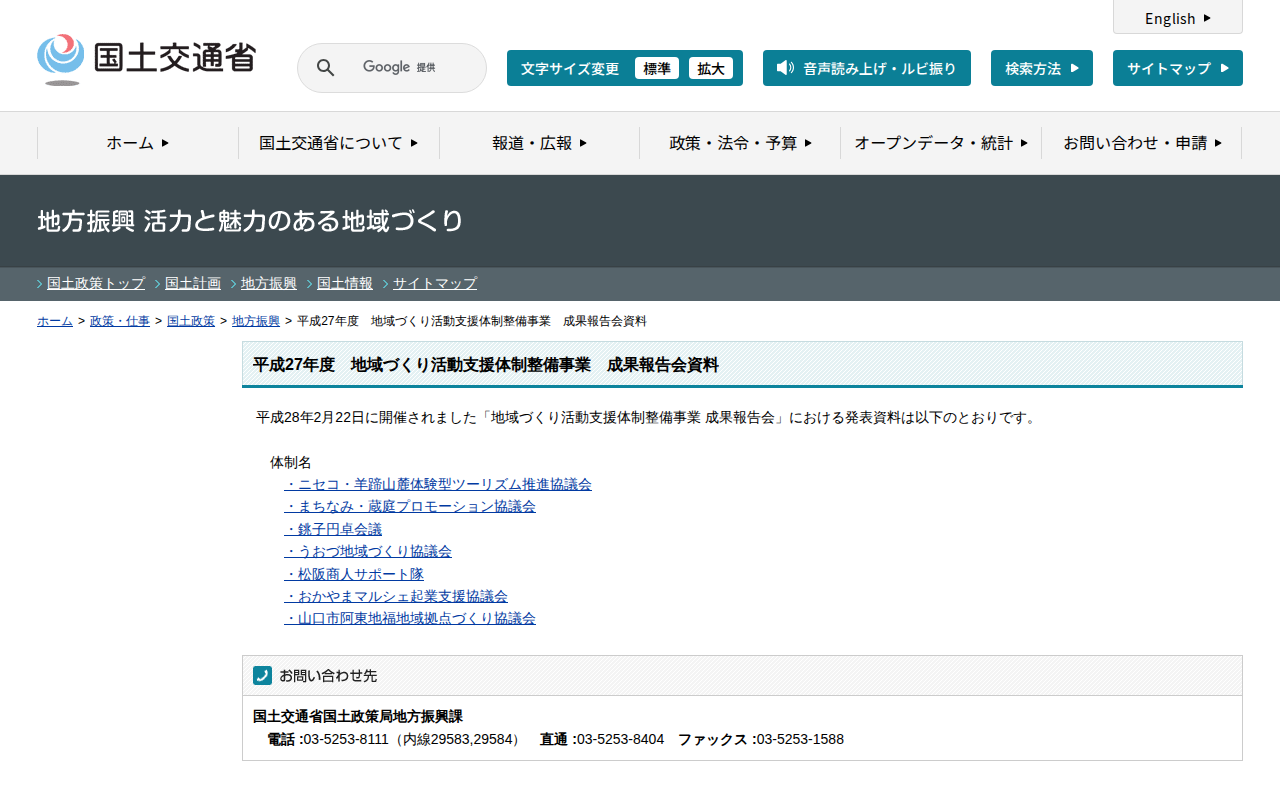1280x800 pixels.
Task: Click the phone icon beside お問い合わせ先
Action: (x=262, y=676)
